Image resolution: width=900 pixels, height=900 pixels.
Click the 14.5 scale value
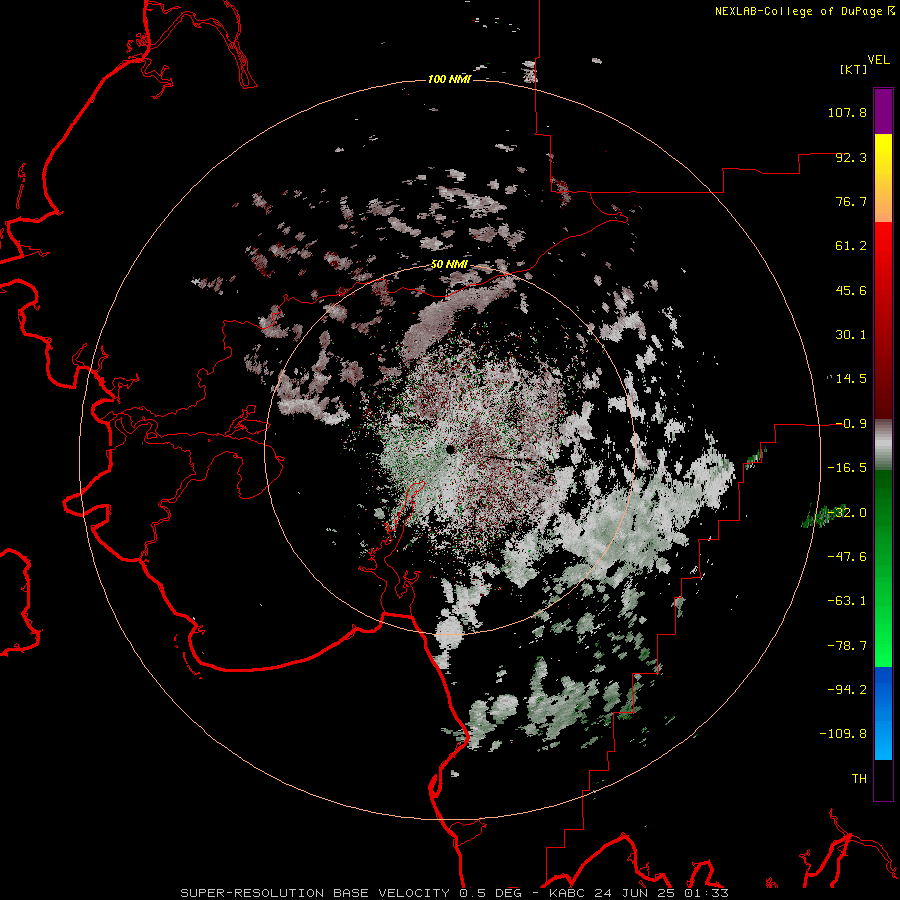851,379
